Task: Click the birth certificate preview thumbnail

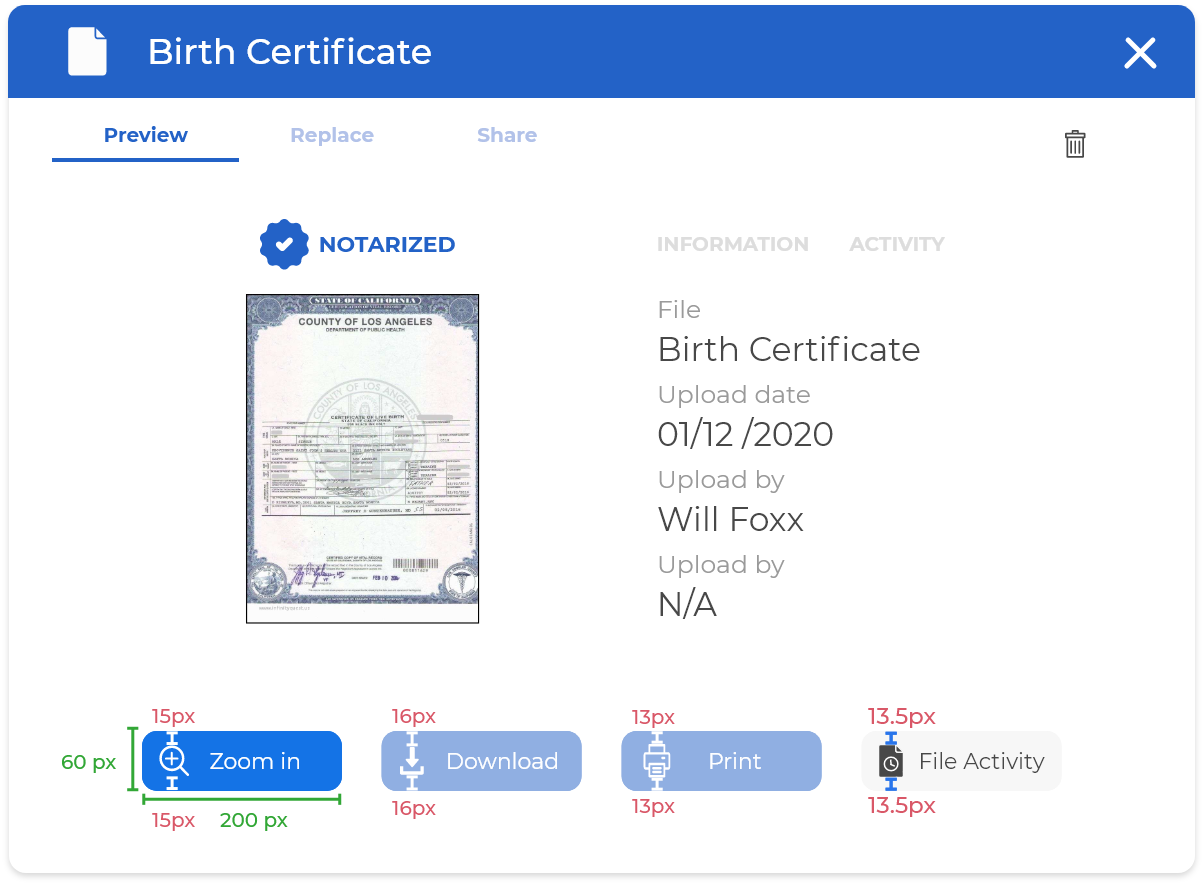Action: tap(363, 459)
